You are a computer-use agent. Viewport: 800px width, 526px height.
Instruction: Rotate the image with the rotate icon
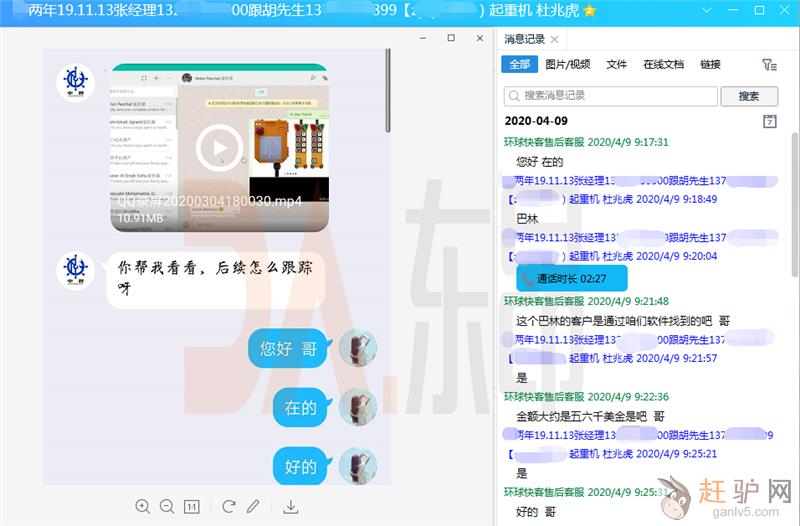point(229,507)
